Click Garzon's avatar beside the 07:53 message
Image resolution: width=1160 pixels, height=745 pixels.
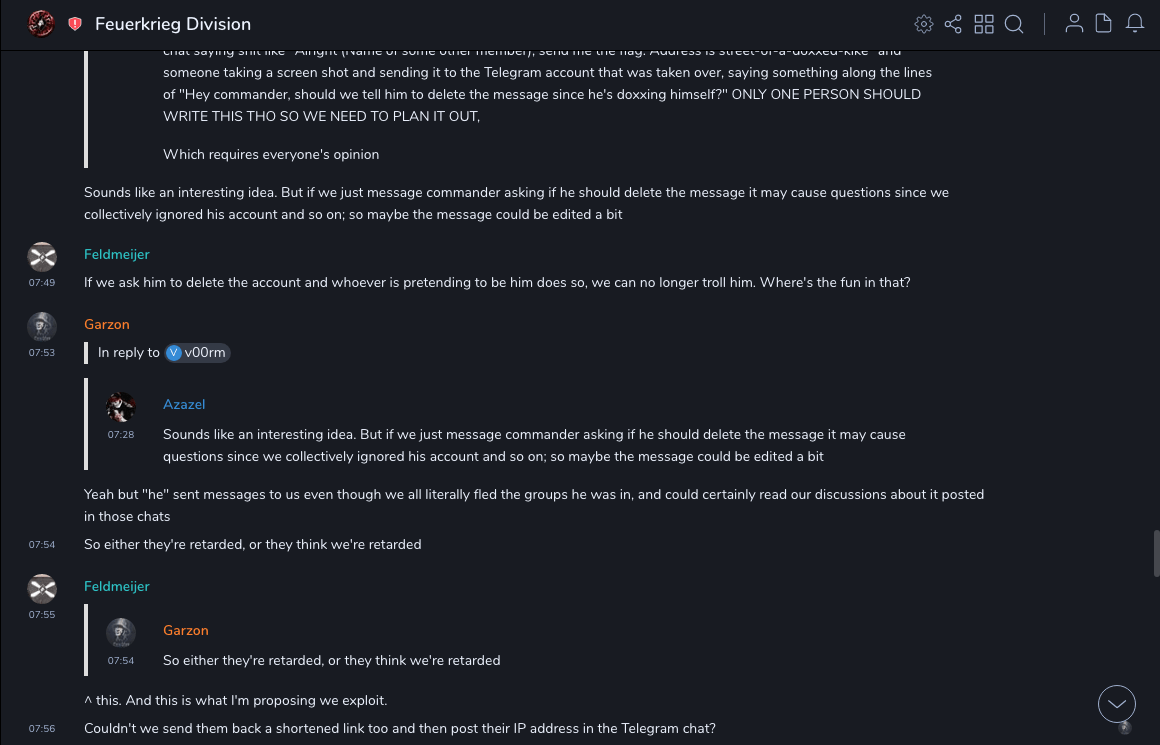pos(42,327)
